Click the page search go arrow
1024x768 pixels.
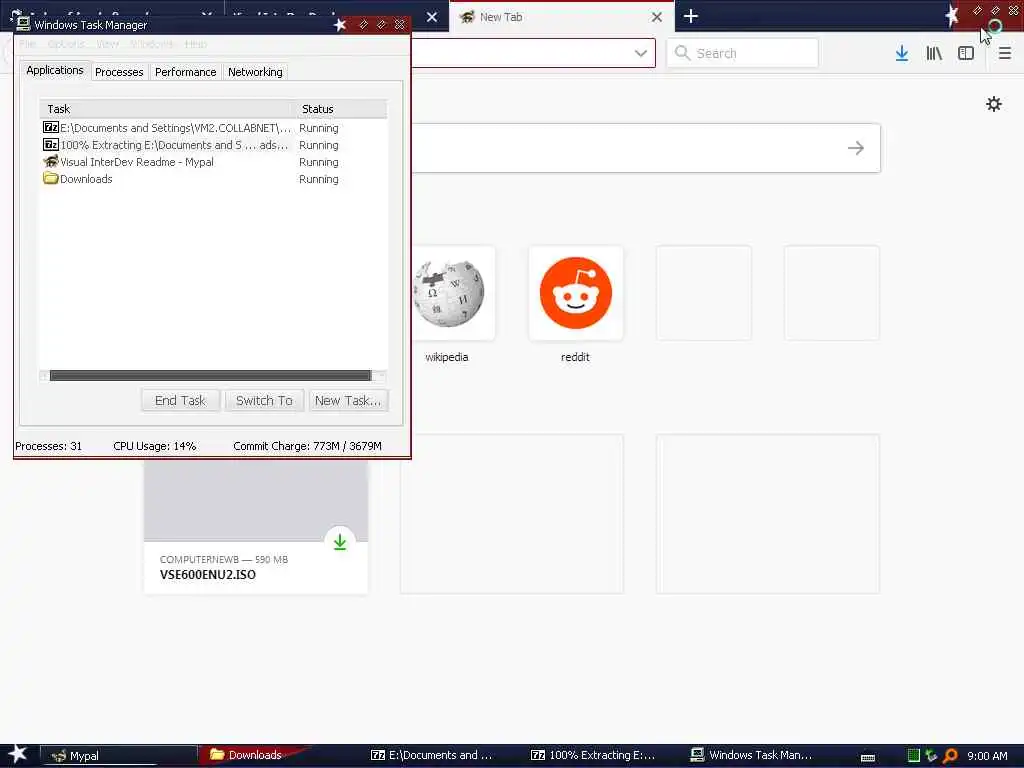click(x=856, y=148)
